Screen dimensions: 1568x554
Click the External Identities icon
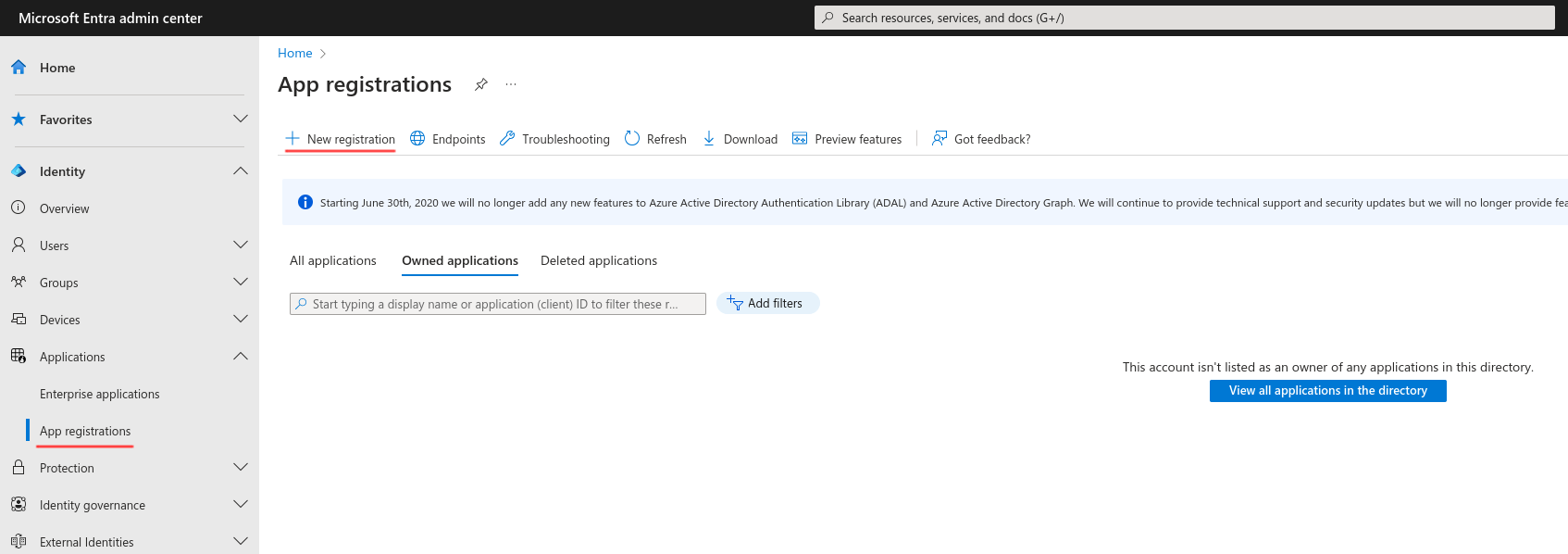tap(19, 541)
